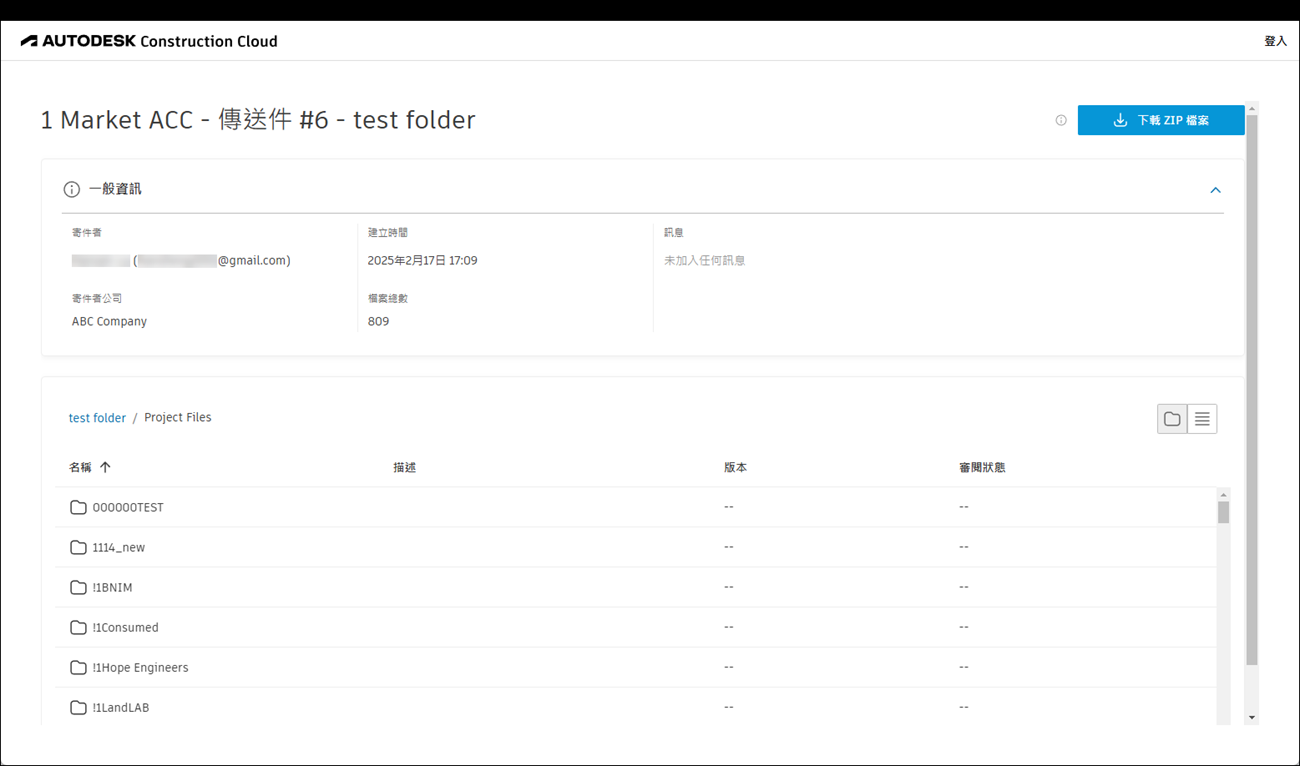Click the 登入 sign-in link
Screen dimensions: 1300x766
[x=1275, y=41]
